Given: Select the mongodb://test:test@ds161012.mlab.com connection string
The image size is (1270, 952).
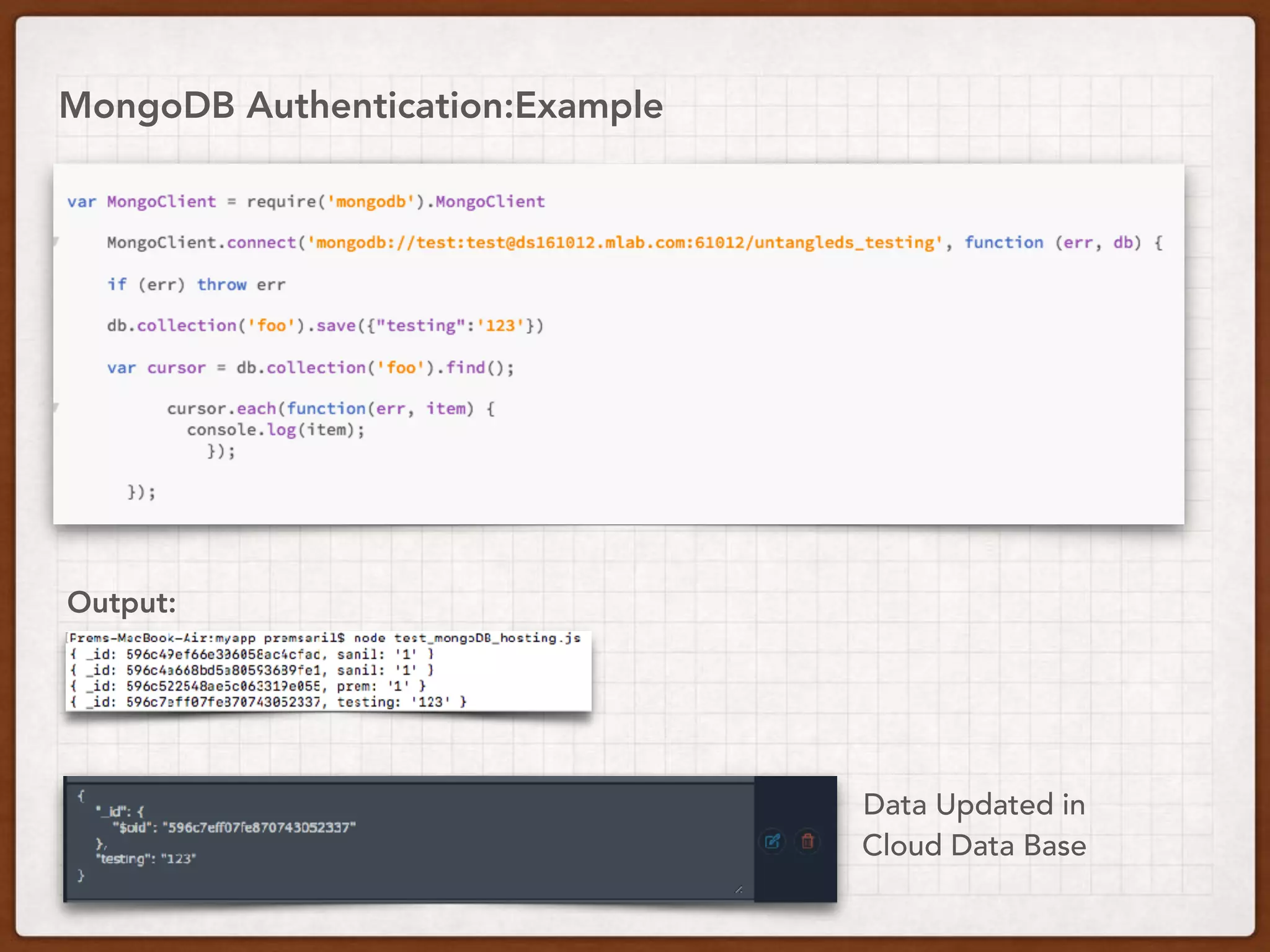Looking at the screenshot, I should click(624, 242).
